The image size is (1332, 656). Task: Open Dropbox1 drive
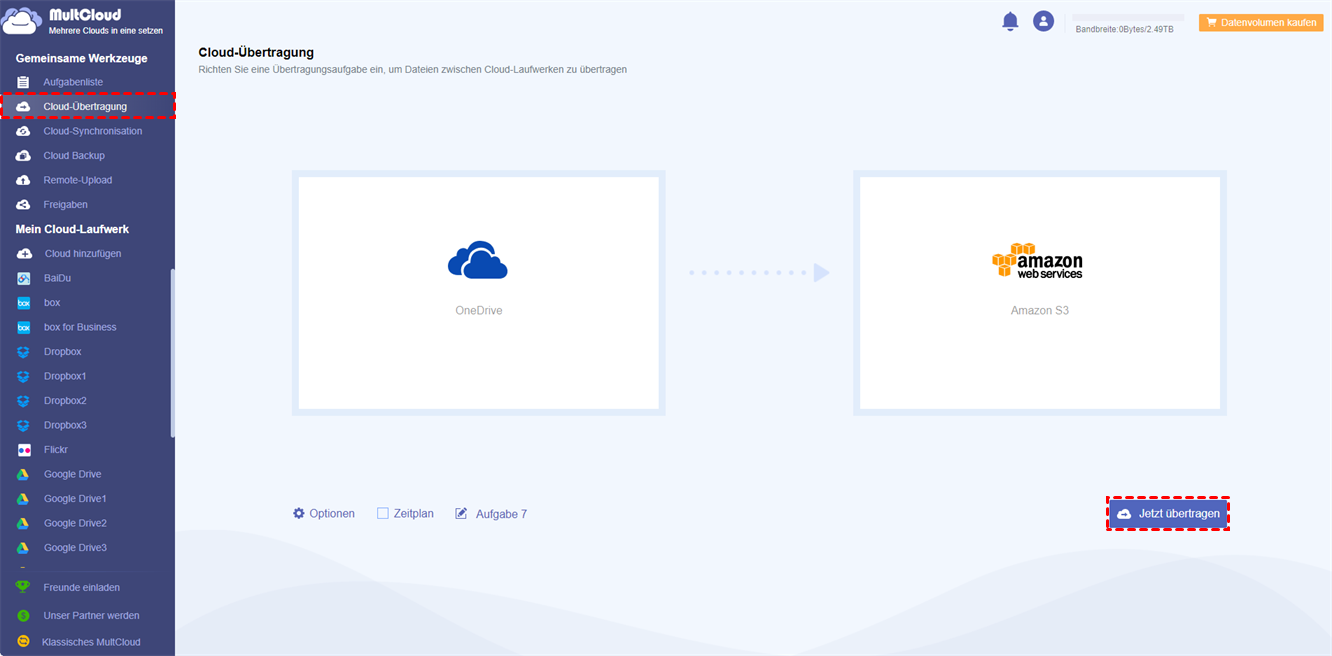pyautogui.click(x=65, y=376)
